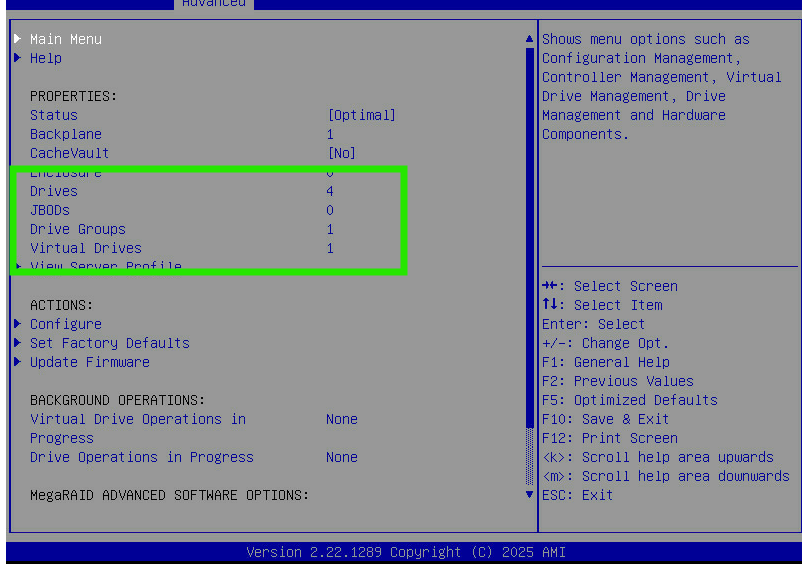
Task: Click the F10: Save & Exit hint
Action: coord(606,419)
